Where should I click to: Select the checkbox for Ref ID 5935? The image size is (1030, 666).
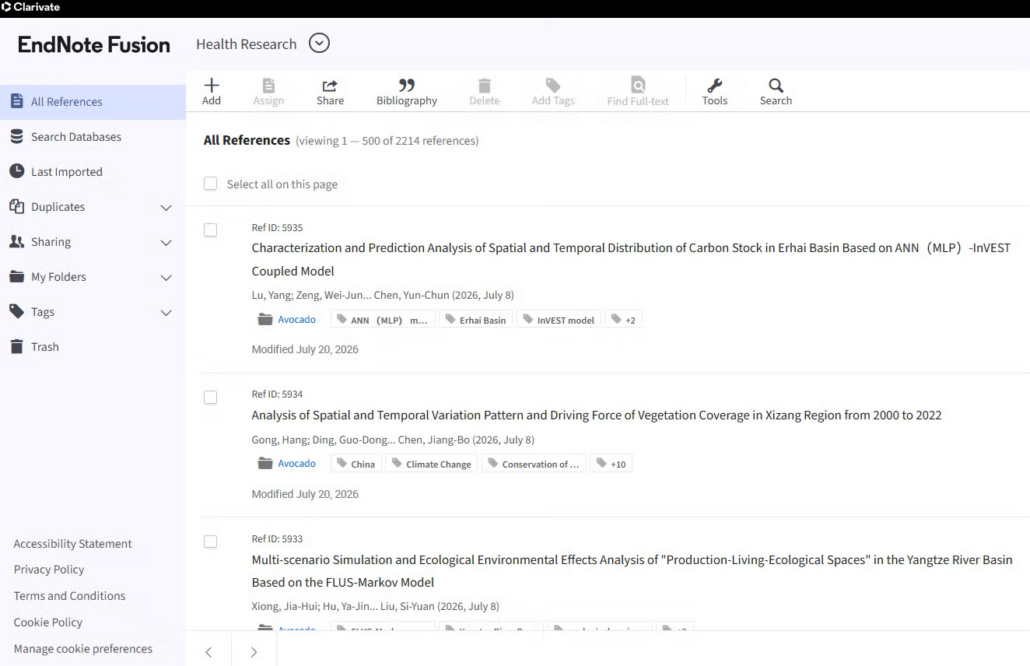tap(210, 230)
